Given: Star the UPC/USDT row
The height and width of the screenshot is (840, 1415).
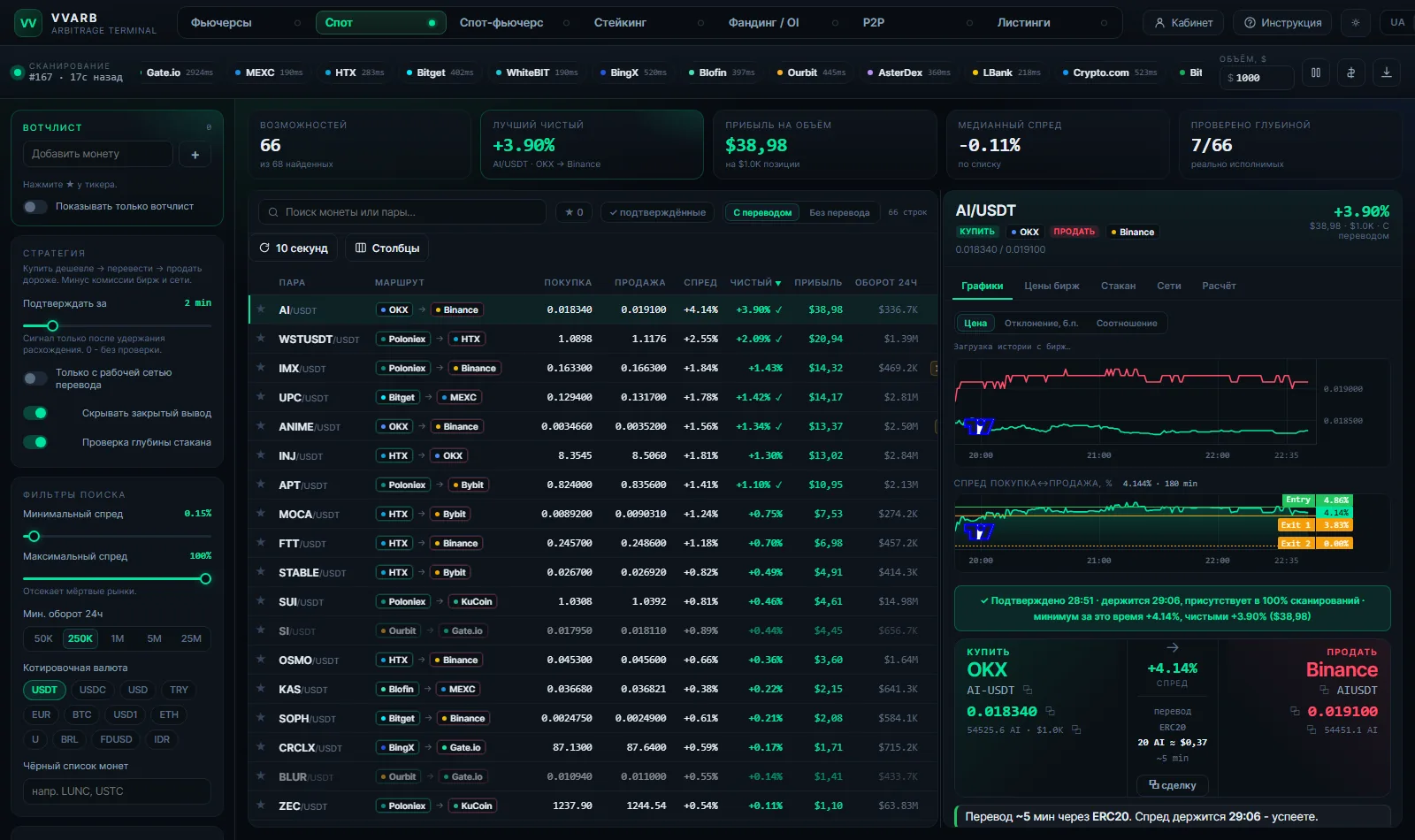Looking at the screenshot, I should pos(261,397).
